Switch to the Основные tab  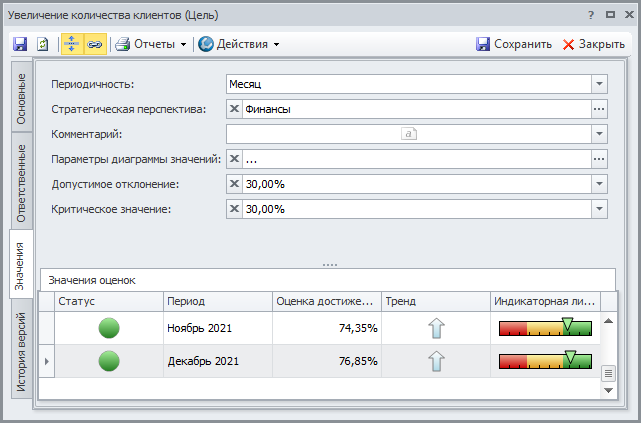22,98
